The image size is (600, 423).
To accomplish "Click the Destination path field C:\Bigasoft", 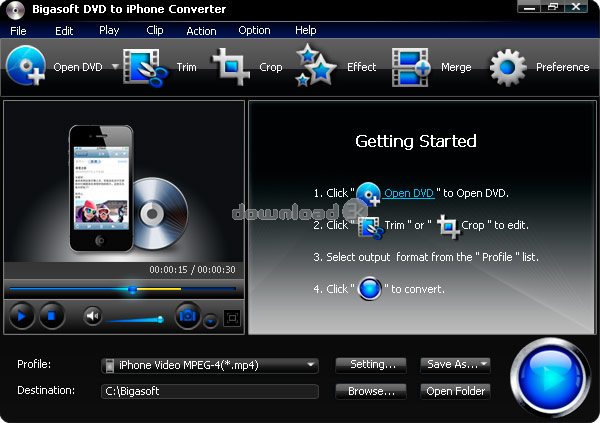I will [x=210, y=391].
